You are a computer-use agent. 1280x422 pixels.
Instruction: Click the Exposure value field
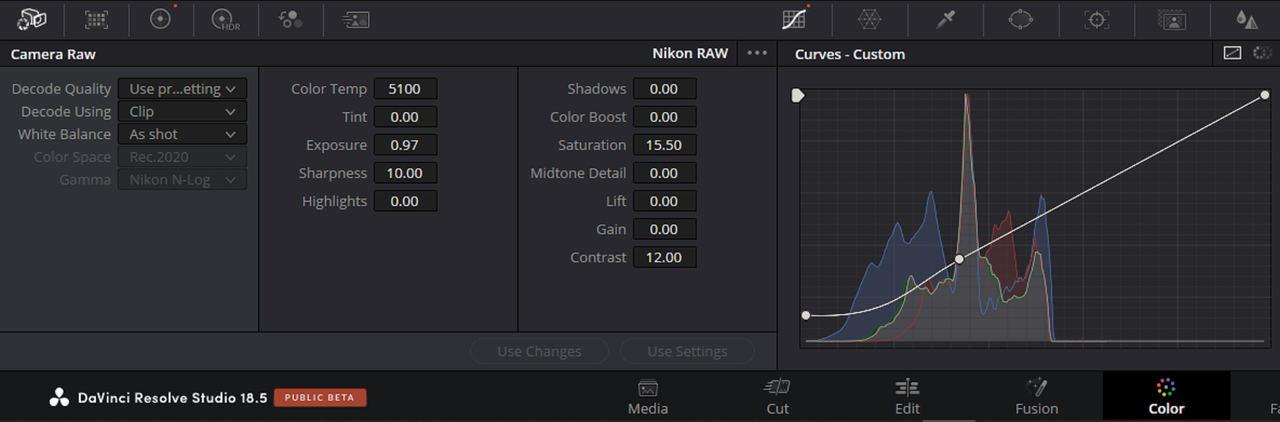point(405,145)
